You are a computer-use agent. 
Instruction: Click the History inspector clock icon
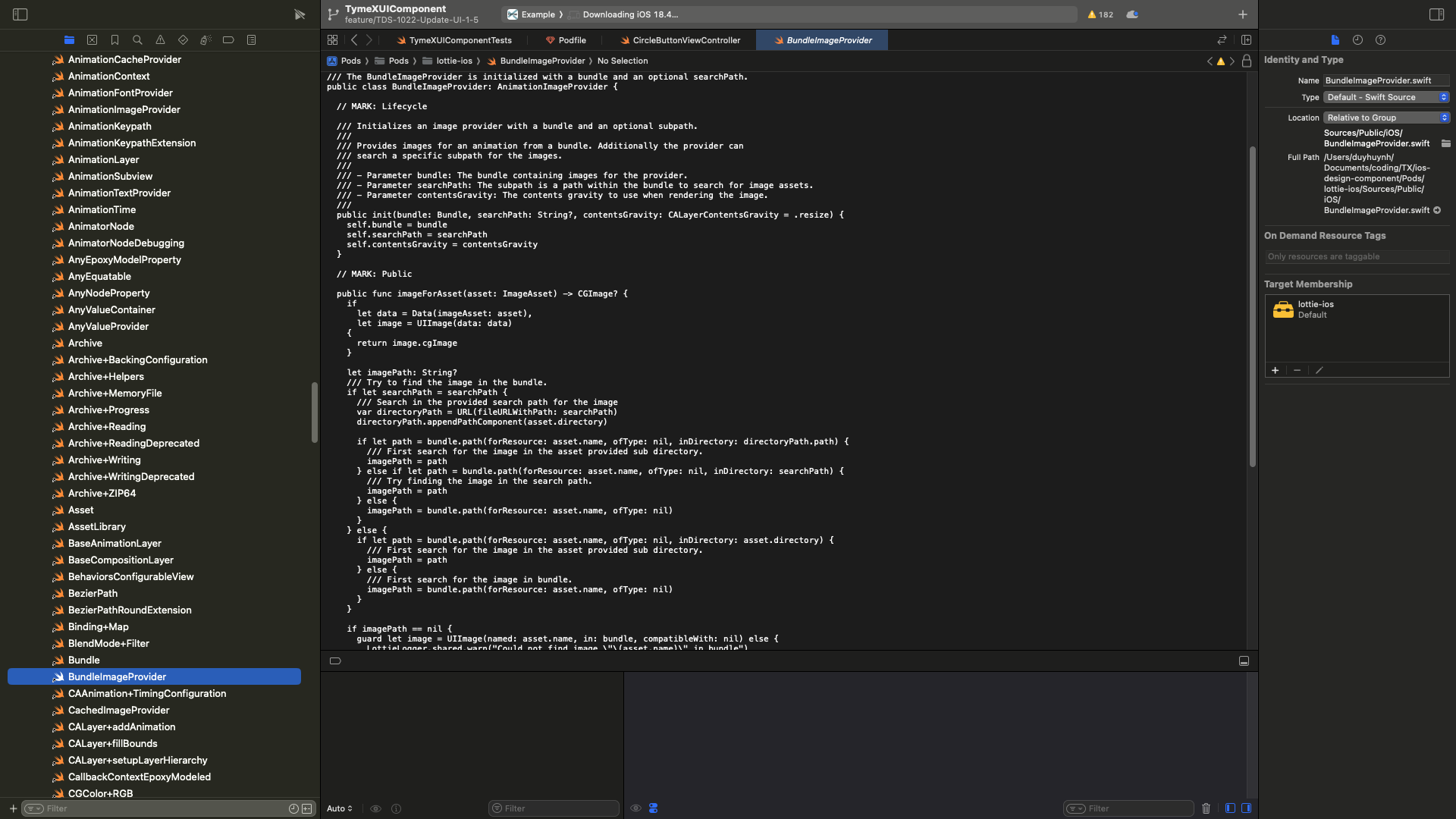tap(1357, 40)
